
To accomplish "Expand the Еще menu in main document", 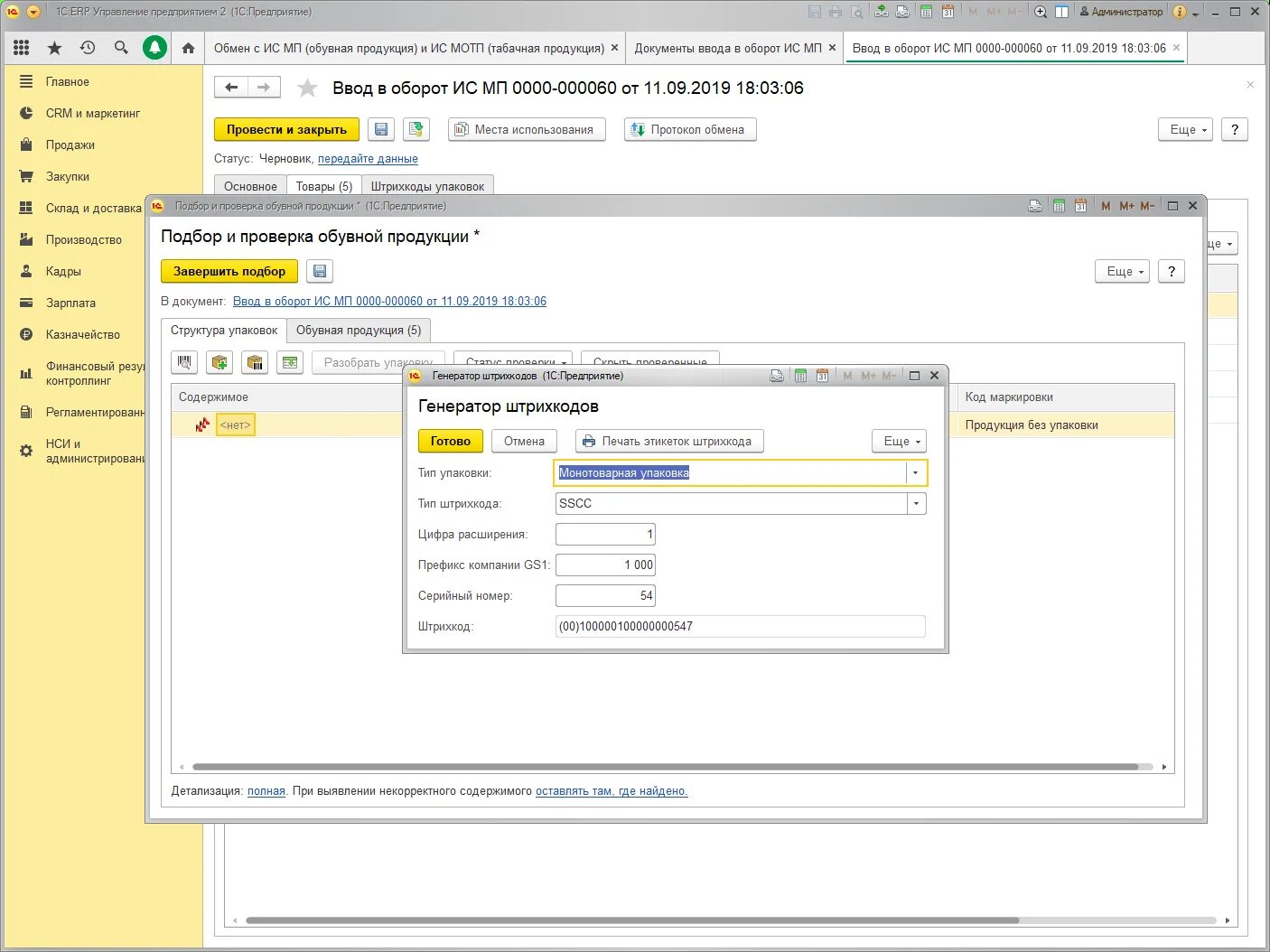I will click(x=1185, y=130).
